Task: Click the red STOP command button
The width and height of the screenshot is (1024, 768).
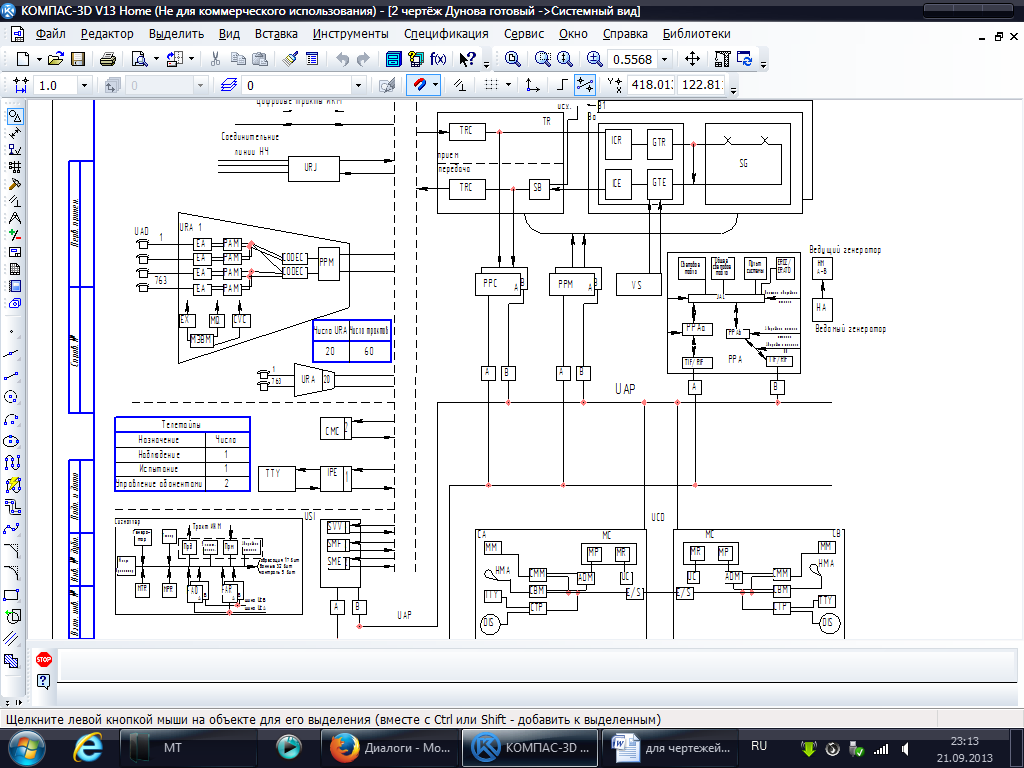Action: click(x=44, y=660)
